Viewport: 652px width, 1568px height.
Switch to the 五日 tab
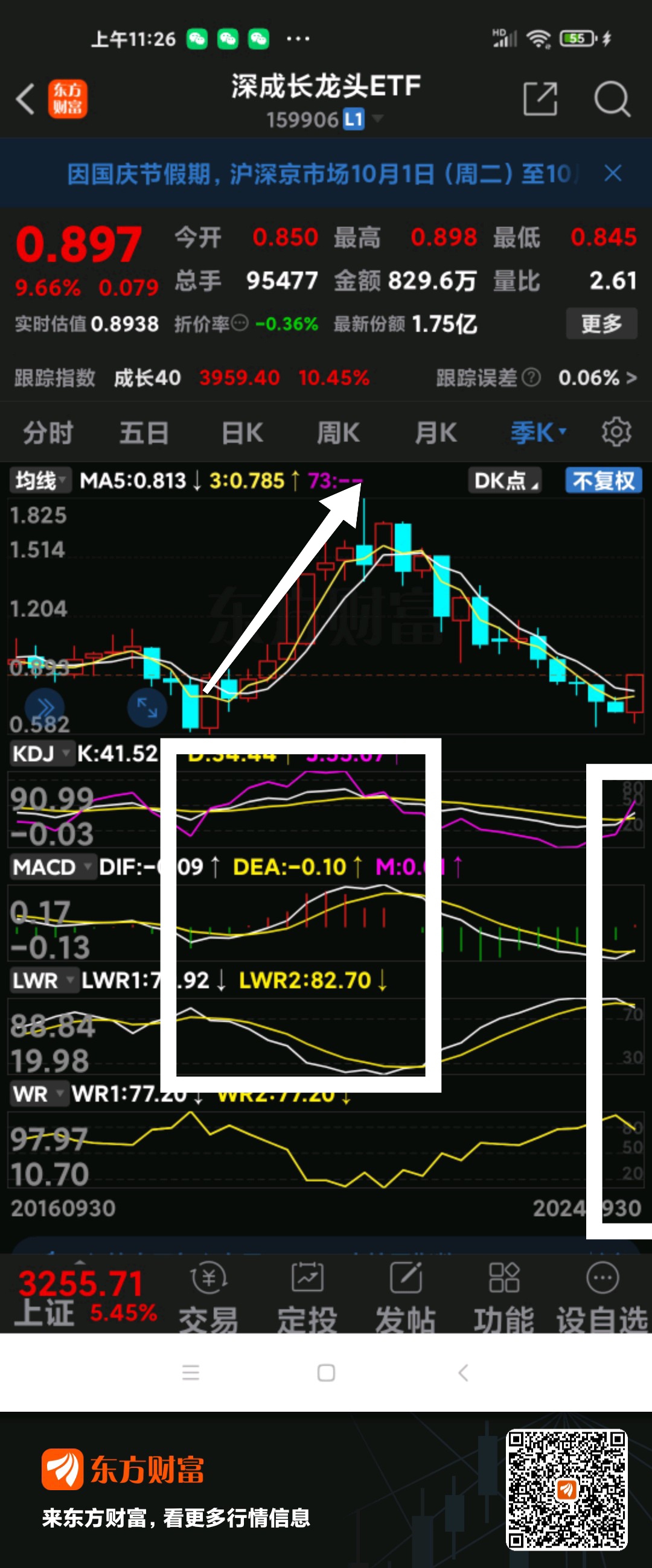pyautogui.click(x=144, y=433)
